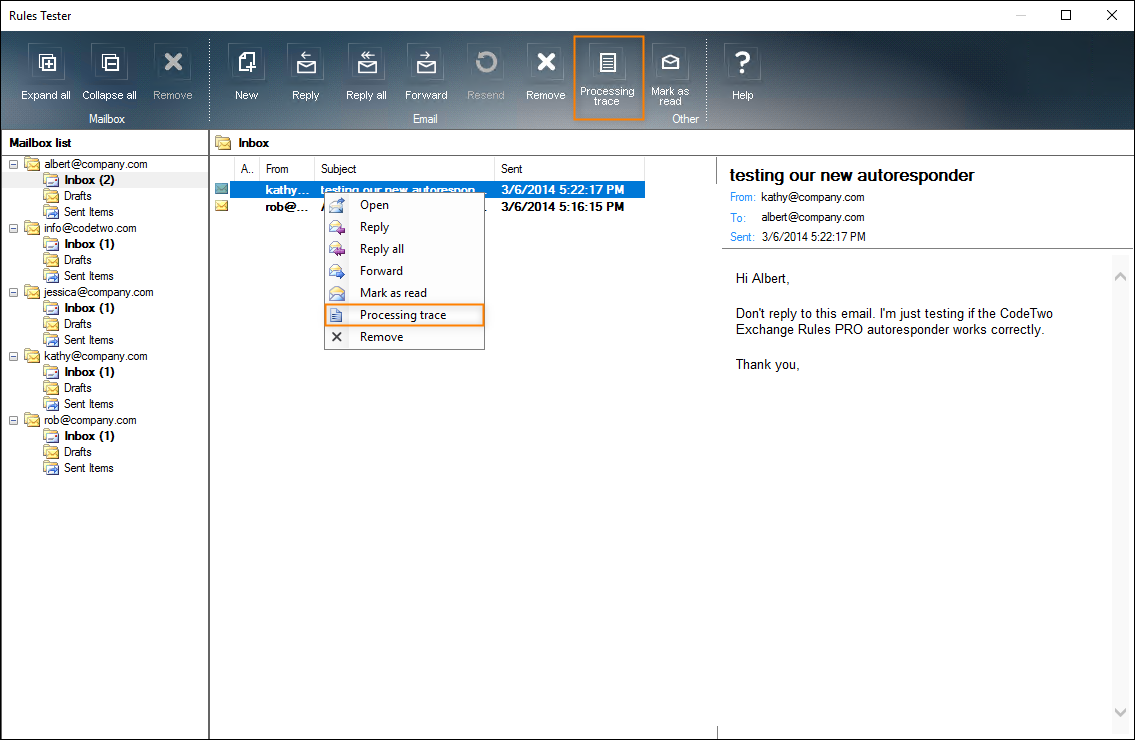Viewport: 1135px width, 740px height.
Task: Click the preview subject heading text
Action: (851, 175)
